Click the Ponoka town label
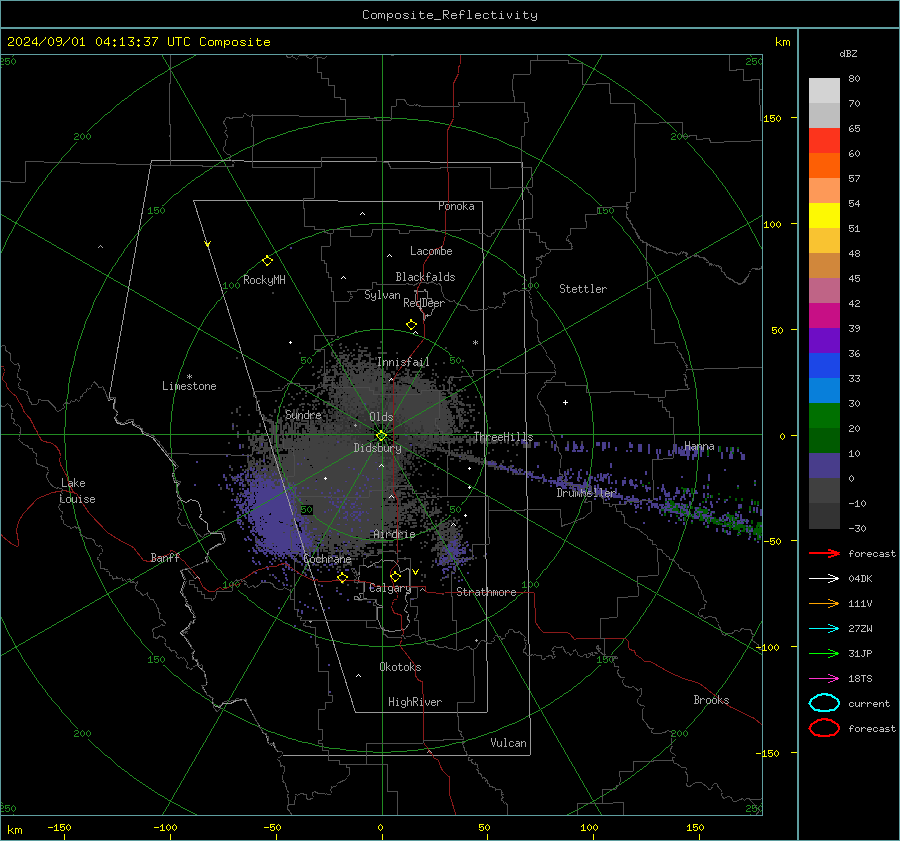The image size is (900, 841). (456, 206)
